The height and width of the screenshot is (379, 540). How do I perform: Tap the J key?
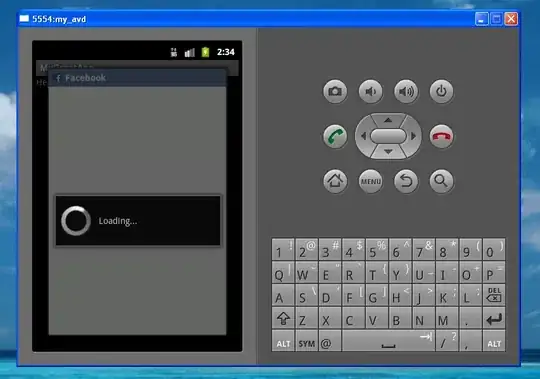click(424, 295)
